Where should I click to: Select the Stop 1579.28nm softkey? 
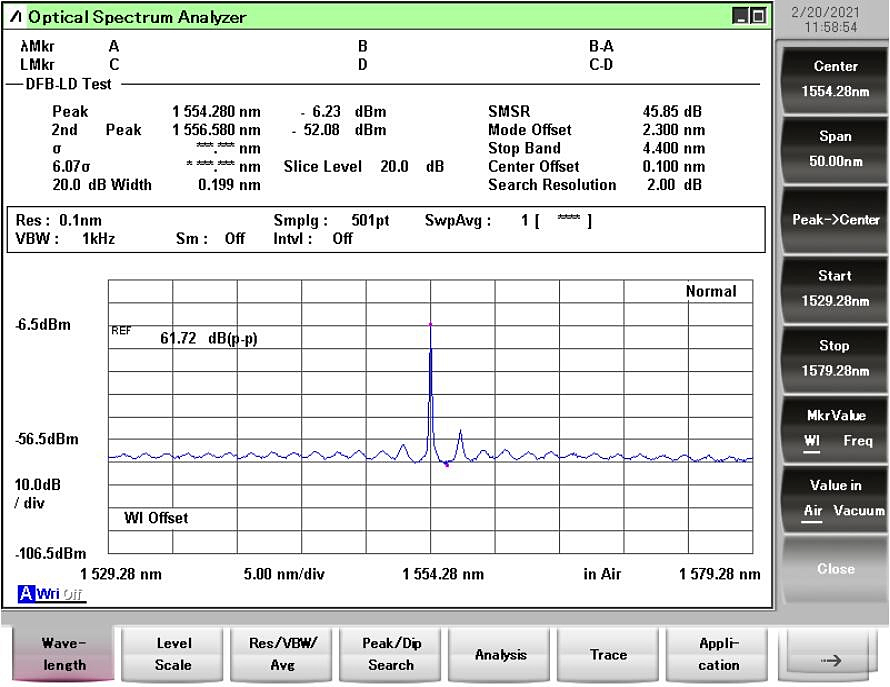pos(834,358)
